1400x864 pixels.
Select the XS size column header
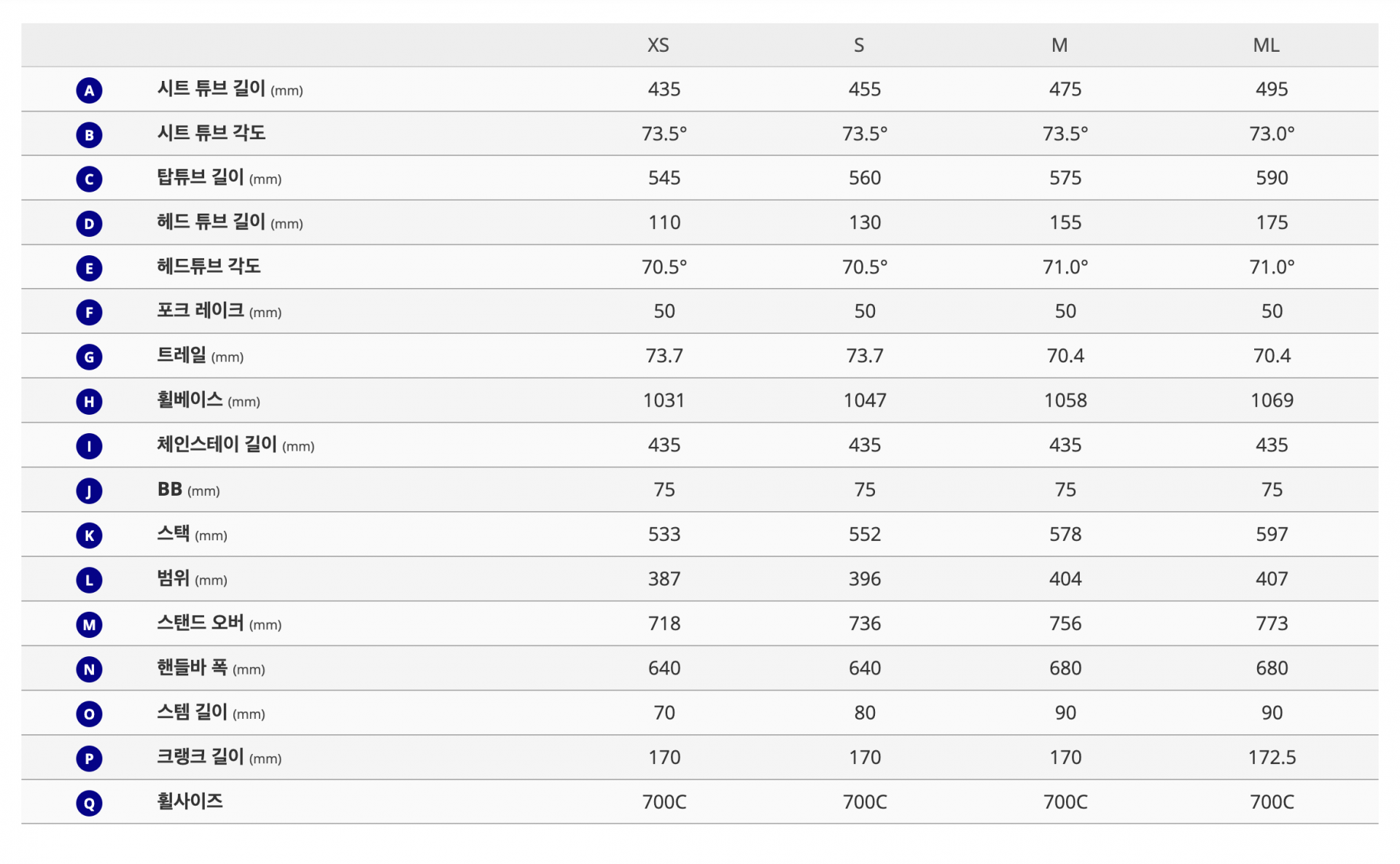pos(658,45)
